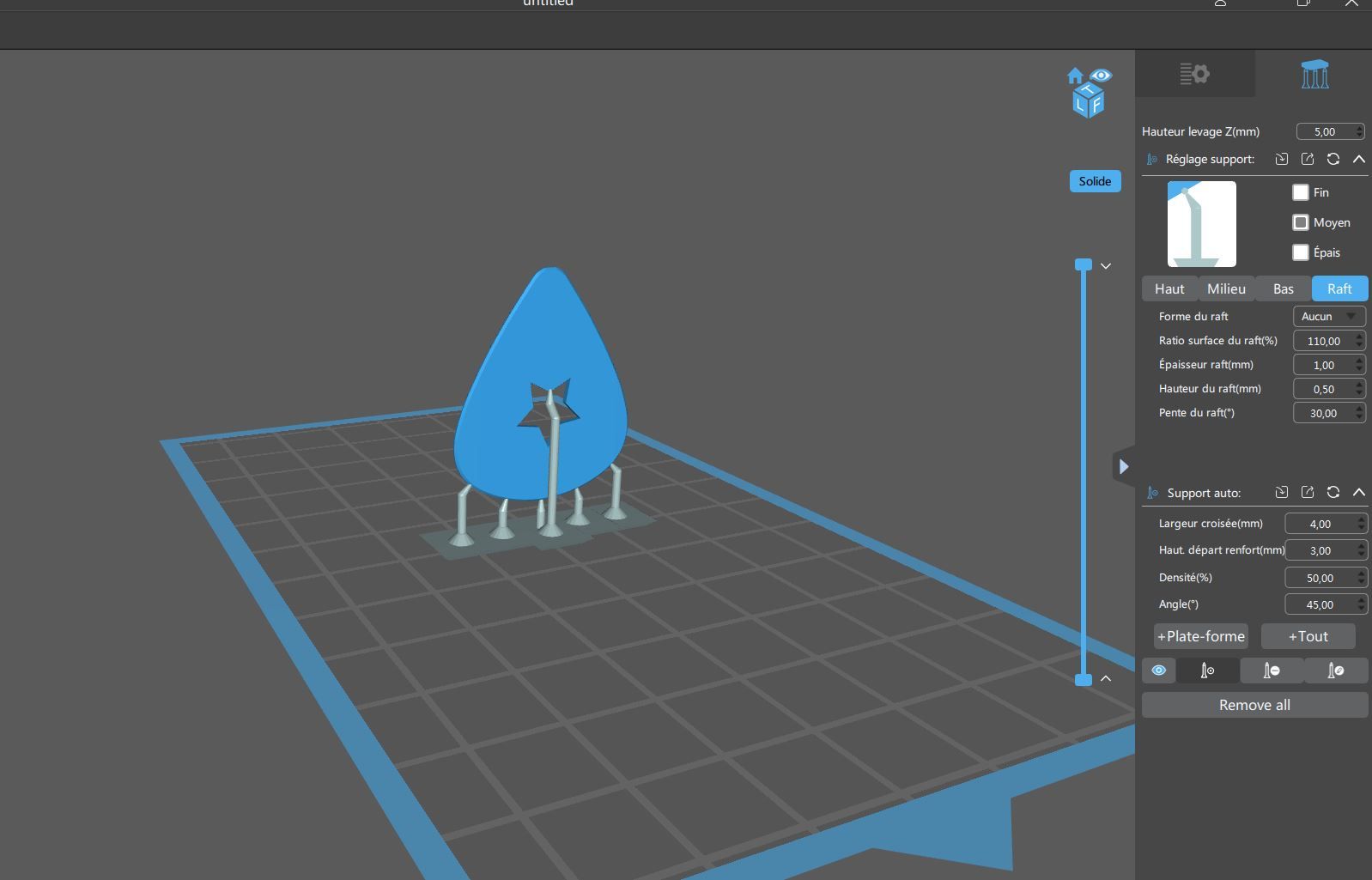Click the Largeur croisée value field
The width and height of the screenshot is (1372, 880).
(x=1326, y=524)
